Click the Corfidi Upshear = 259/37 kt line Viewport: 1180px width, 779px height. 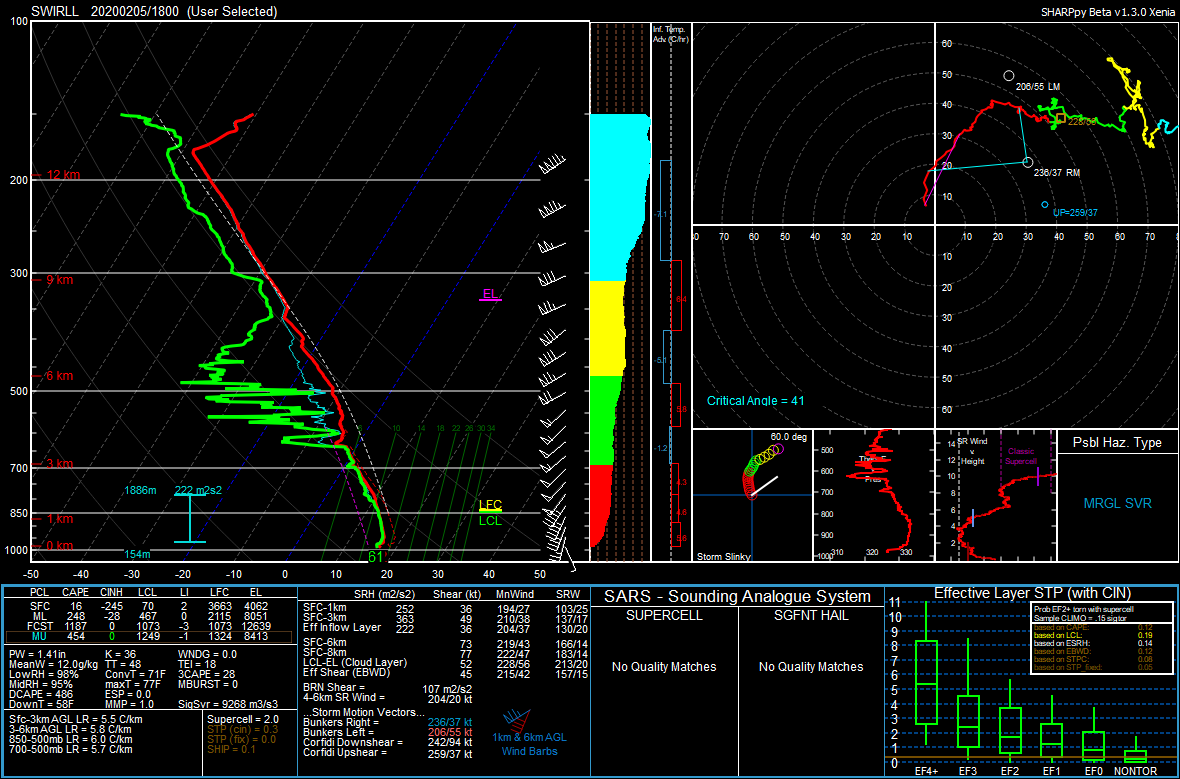[x=388, y=753]
